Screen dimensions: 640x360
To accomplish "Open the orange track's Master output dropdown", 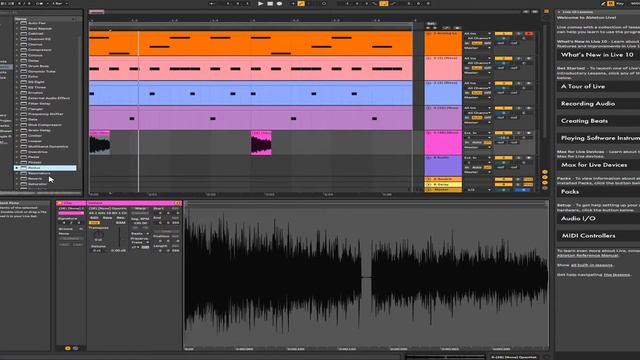I will click(478, 48).
